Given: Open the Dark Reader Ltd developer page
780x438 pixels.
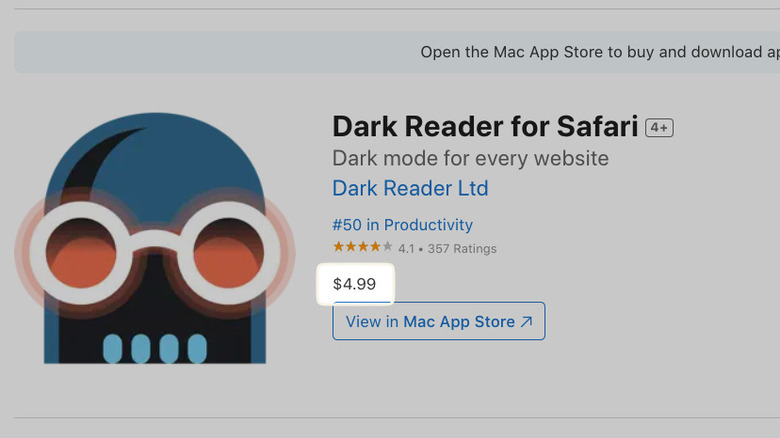Looking at the screenshot, I should point(410,188).
